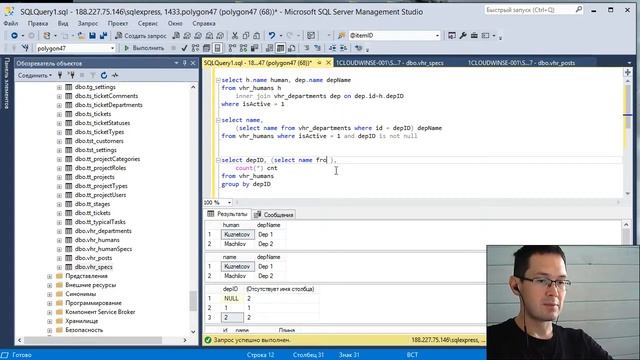Click the Disconnect plug icon in Object Explorer
The width and height of the screenshot is (640, 360).
(71, 76)
